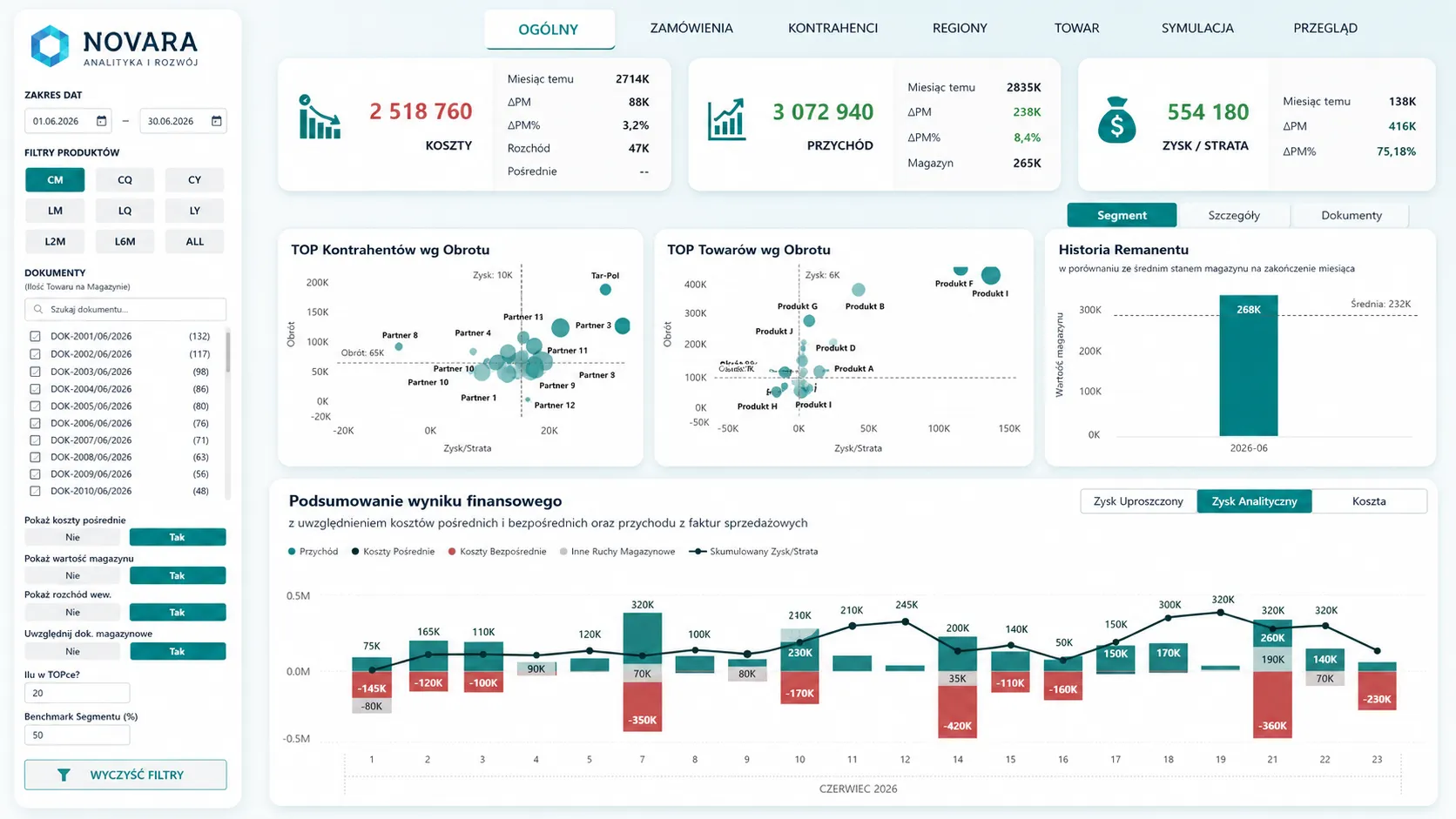Tick the DOK-2006/06/2026 checkbox

tap(35, 423)
